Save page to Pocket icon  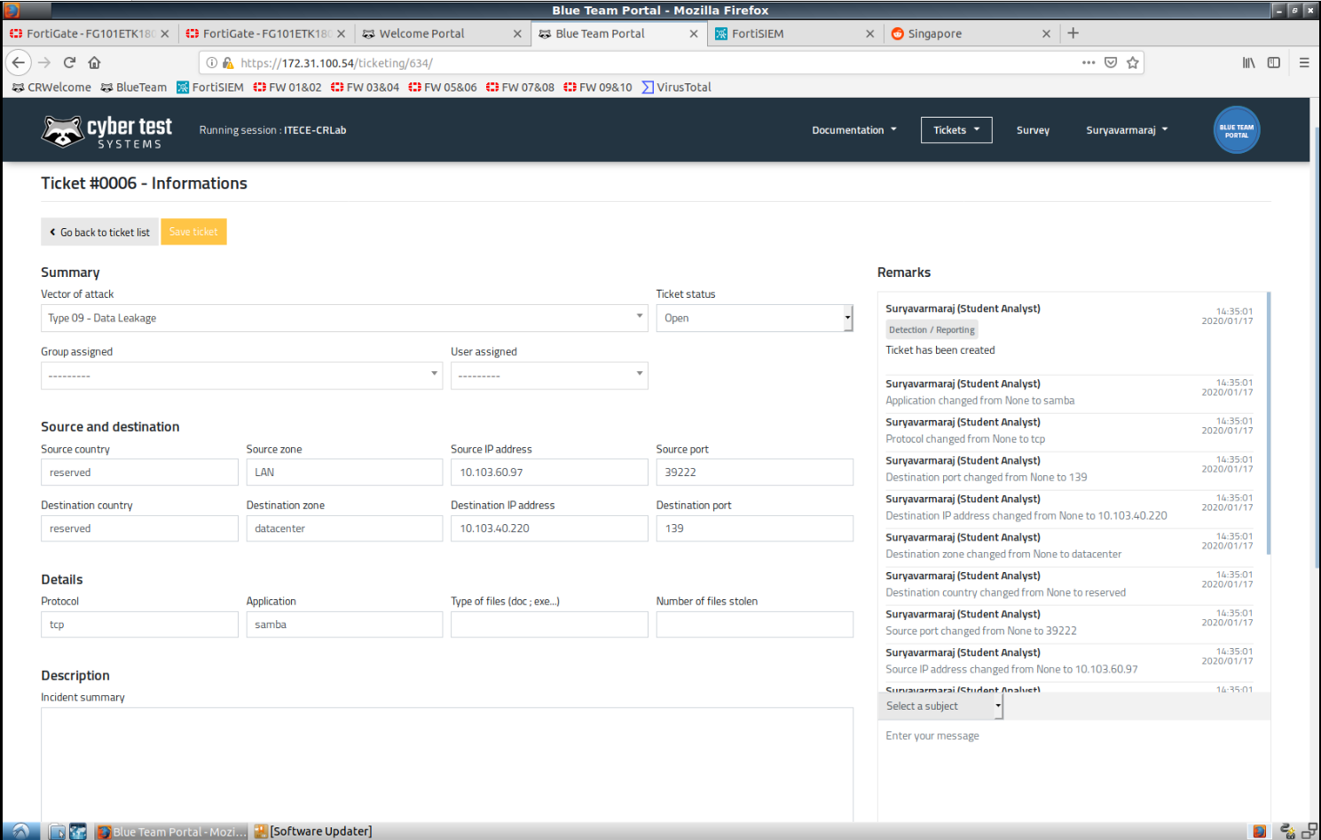click(1110, 62)
